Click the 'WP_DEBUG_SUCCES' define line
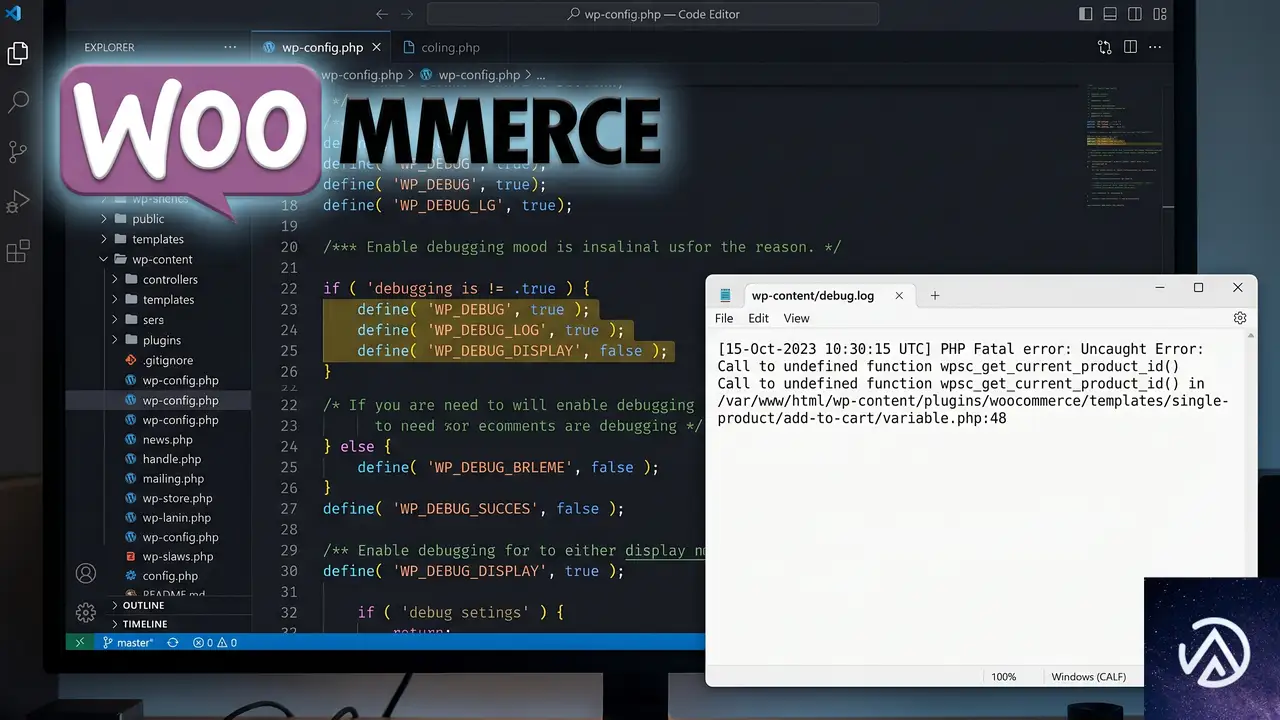1280x720 pixels. pos(473,509)
